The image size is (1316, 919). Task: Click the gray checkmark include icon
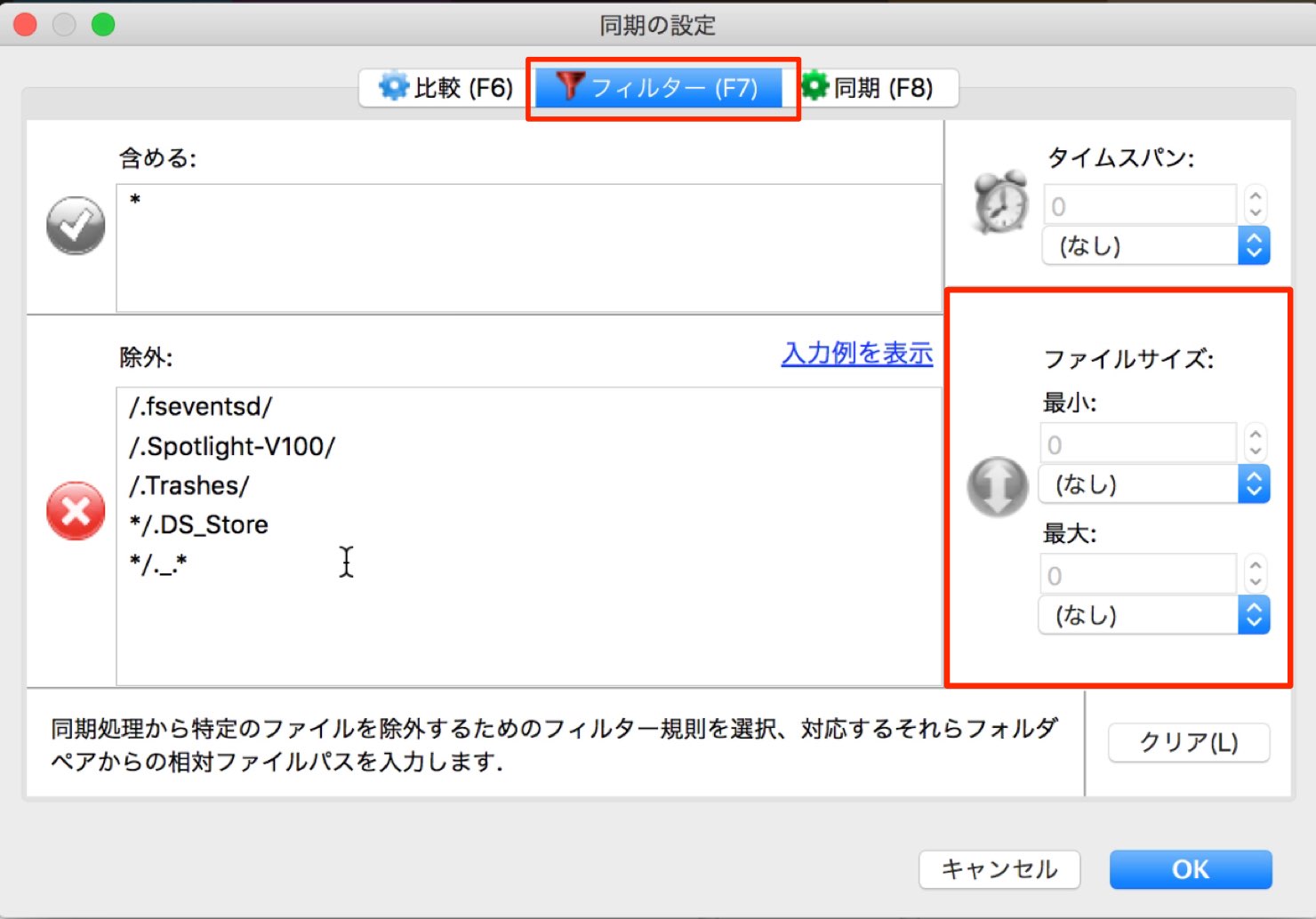click(76, 225)
